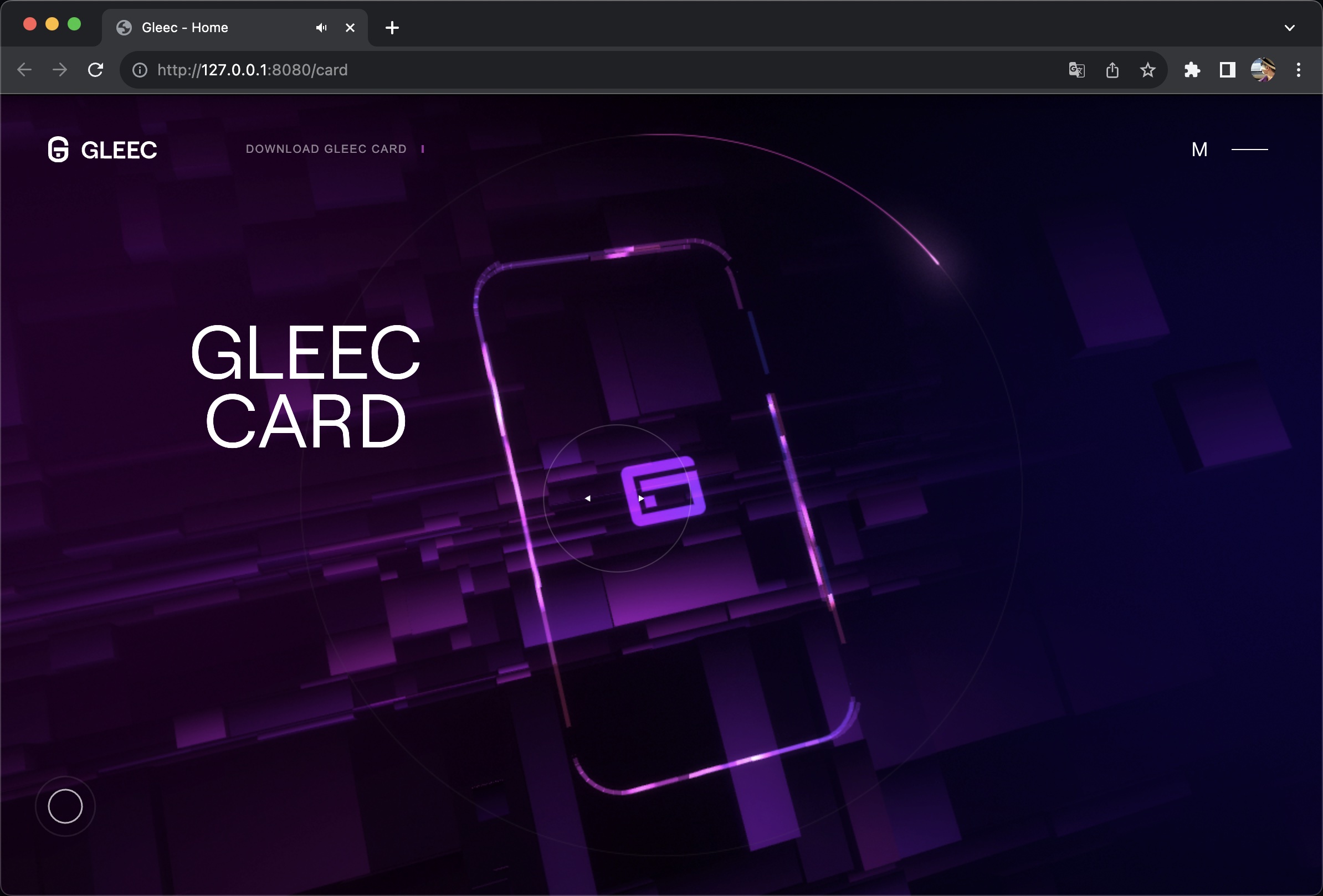Viewport: 1323px width, 896px height.
Task: Click the site information icon
Action: coord(140,70)
